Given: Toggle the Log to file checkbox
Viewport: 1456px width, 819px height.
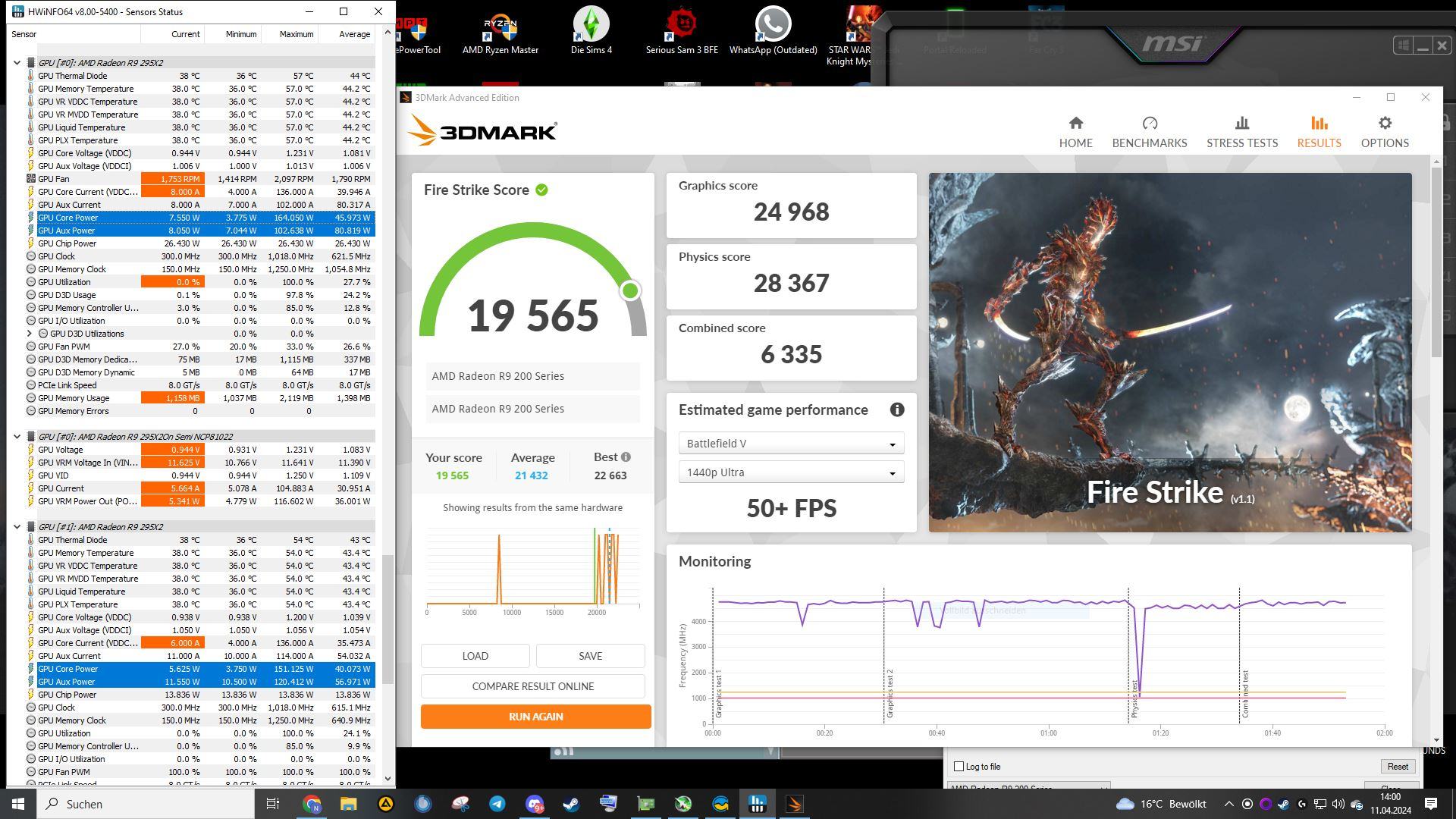Looking at the screenshot, I should pos(959,767).
